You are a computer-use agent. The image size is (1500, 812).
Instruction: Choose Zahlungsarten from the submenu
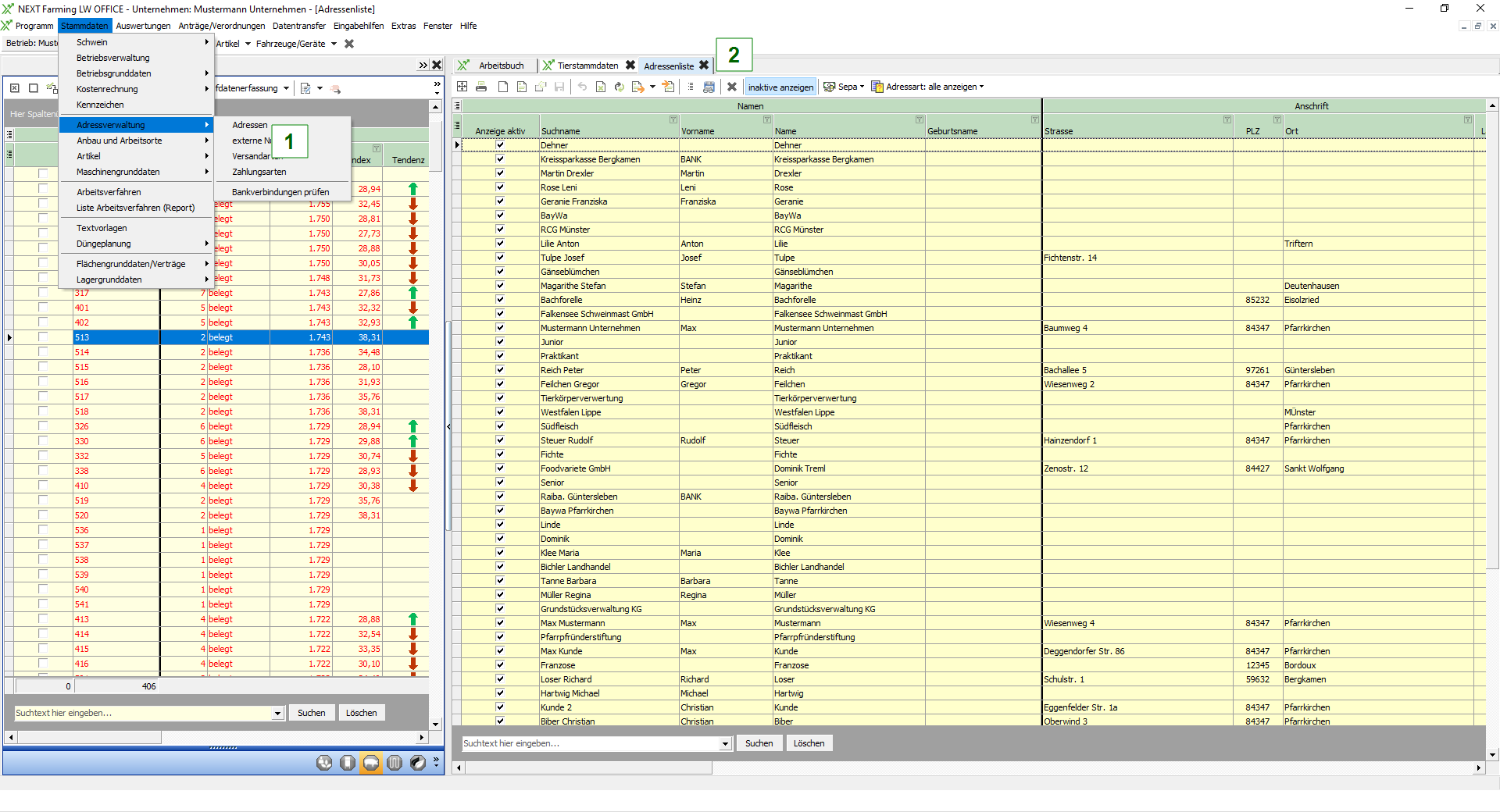coord(259,172)
